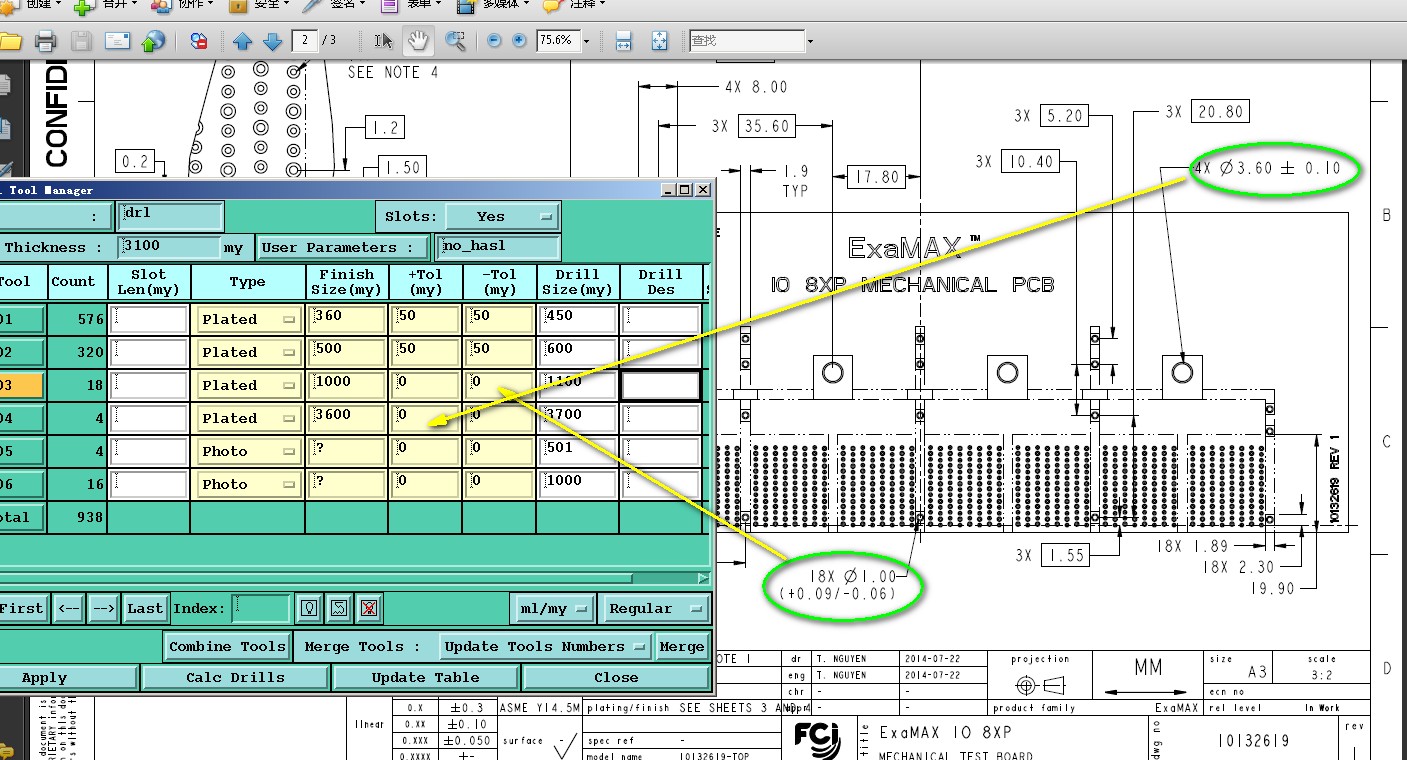The image size is (1407, 760).
Task: Open the 多媒体 (Multimedia) menu
Action: click(x=494, y=5)
